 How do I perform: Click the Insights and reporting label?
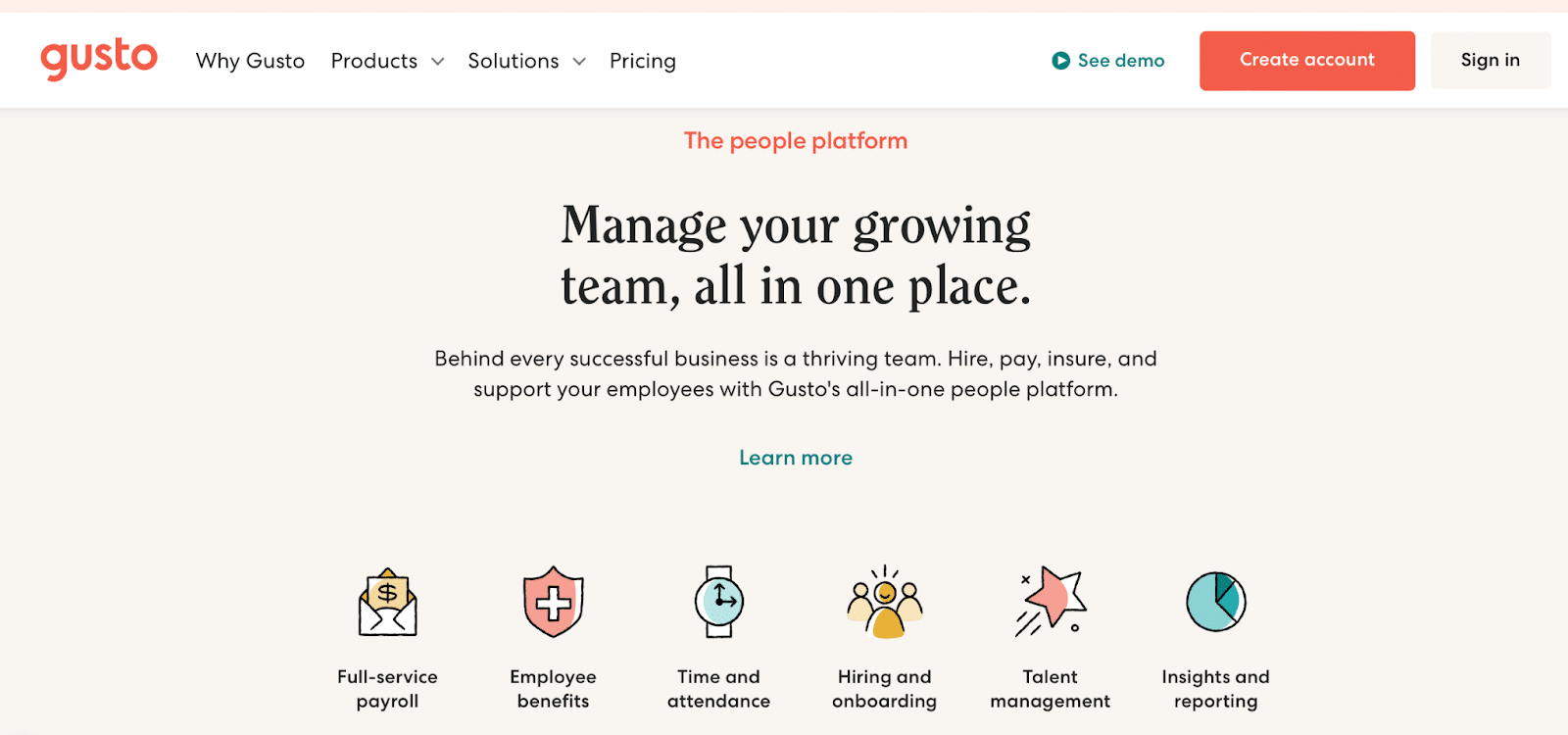pos(1216,689)
